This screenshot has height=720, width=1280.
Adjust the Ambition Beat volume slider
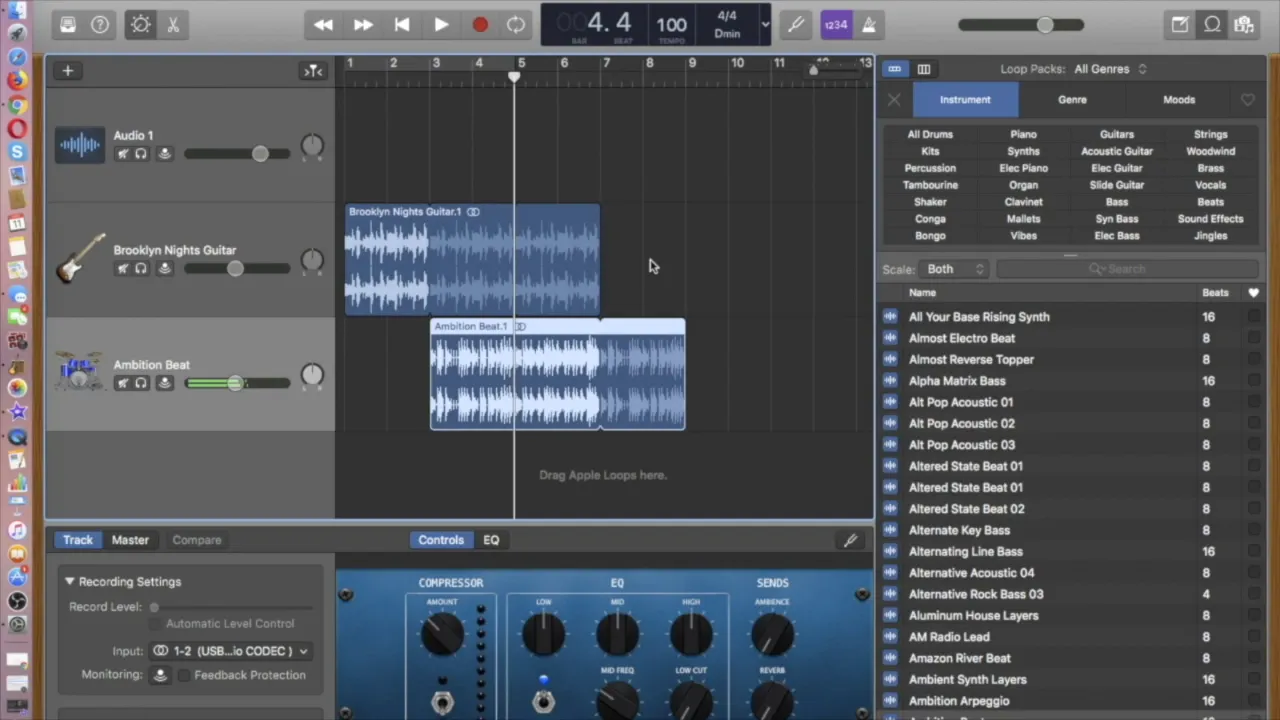[x=237, y=383]
